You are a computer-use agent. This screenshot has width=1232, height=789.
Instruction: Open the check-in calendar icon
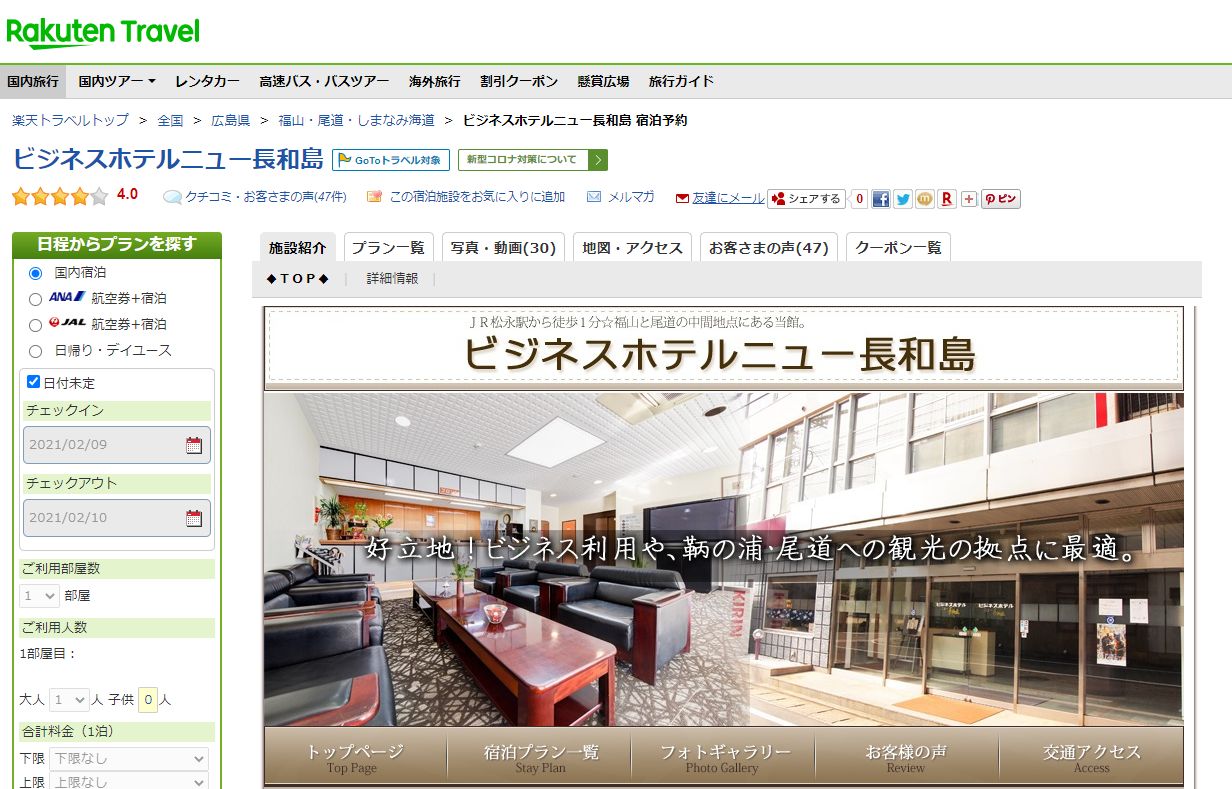click(x=194, y=445)
